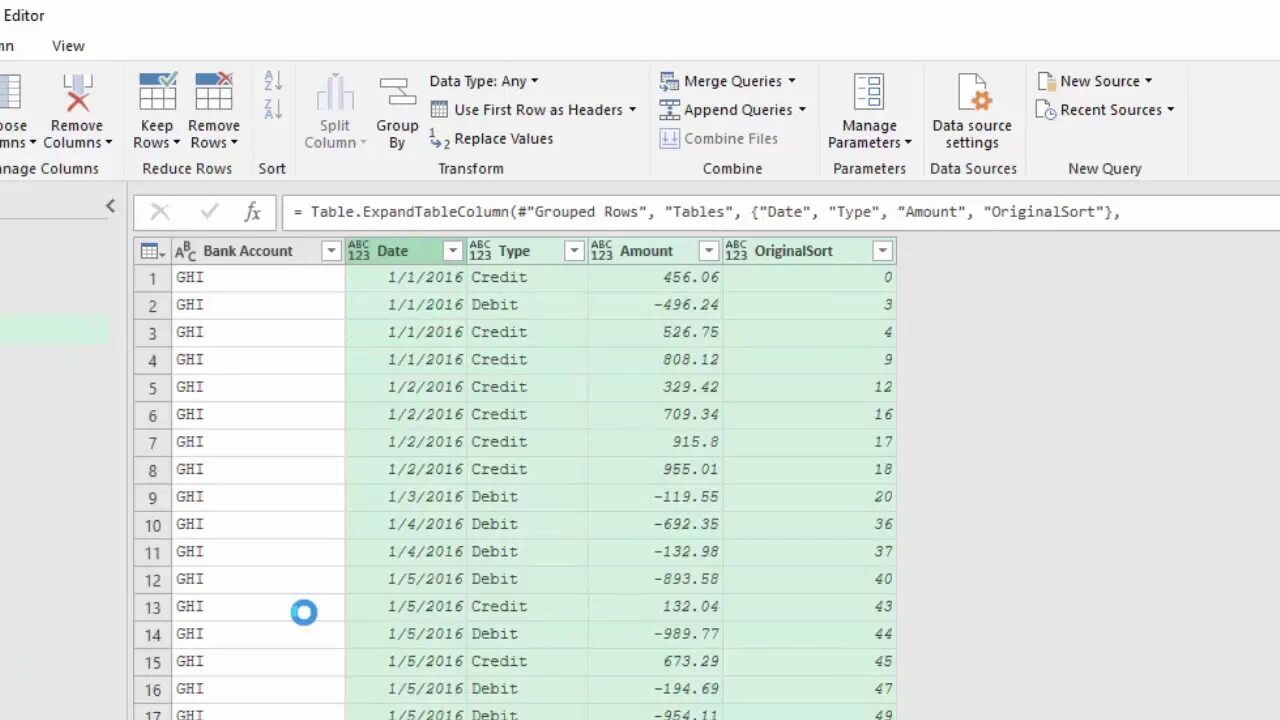The image size is (1280, 720).
Task: Sort descending with the Z-A icon
Action: (x=273, y=108)
